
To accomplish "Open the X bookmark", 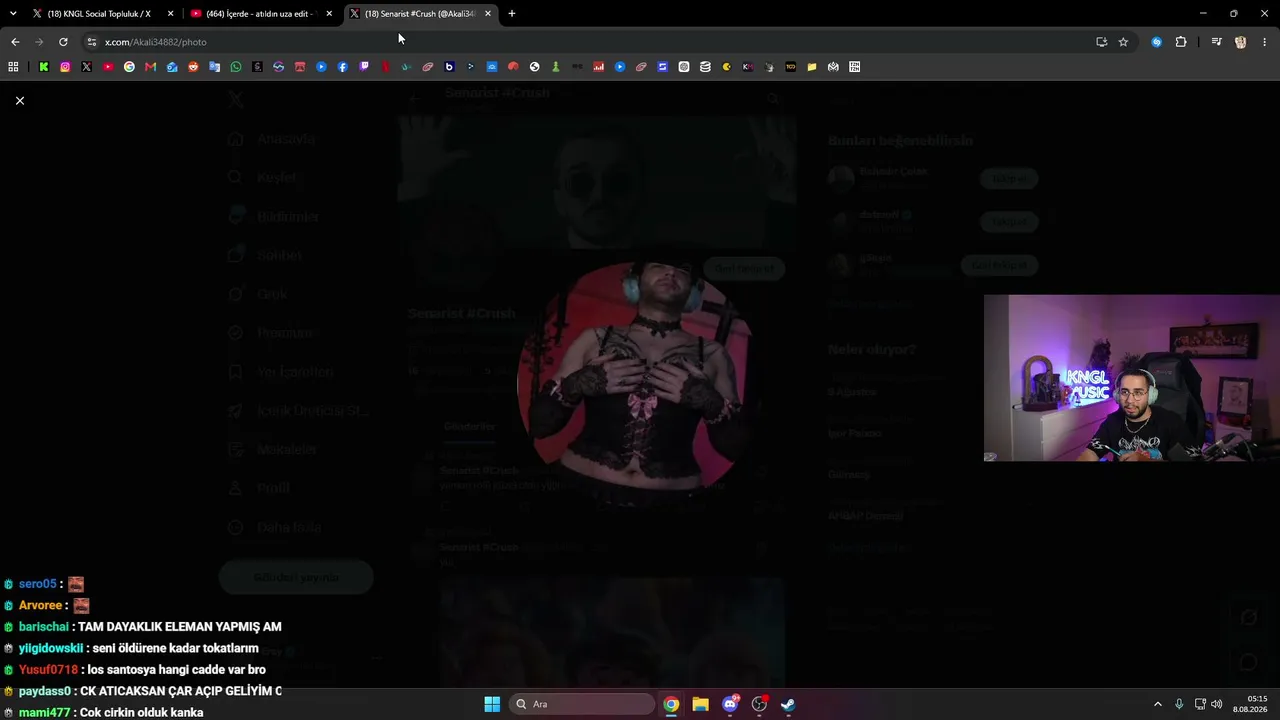I will tap(87, 67).
